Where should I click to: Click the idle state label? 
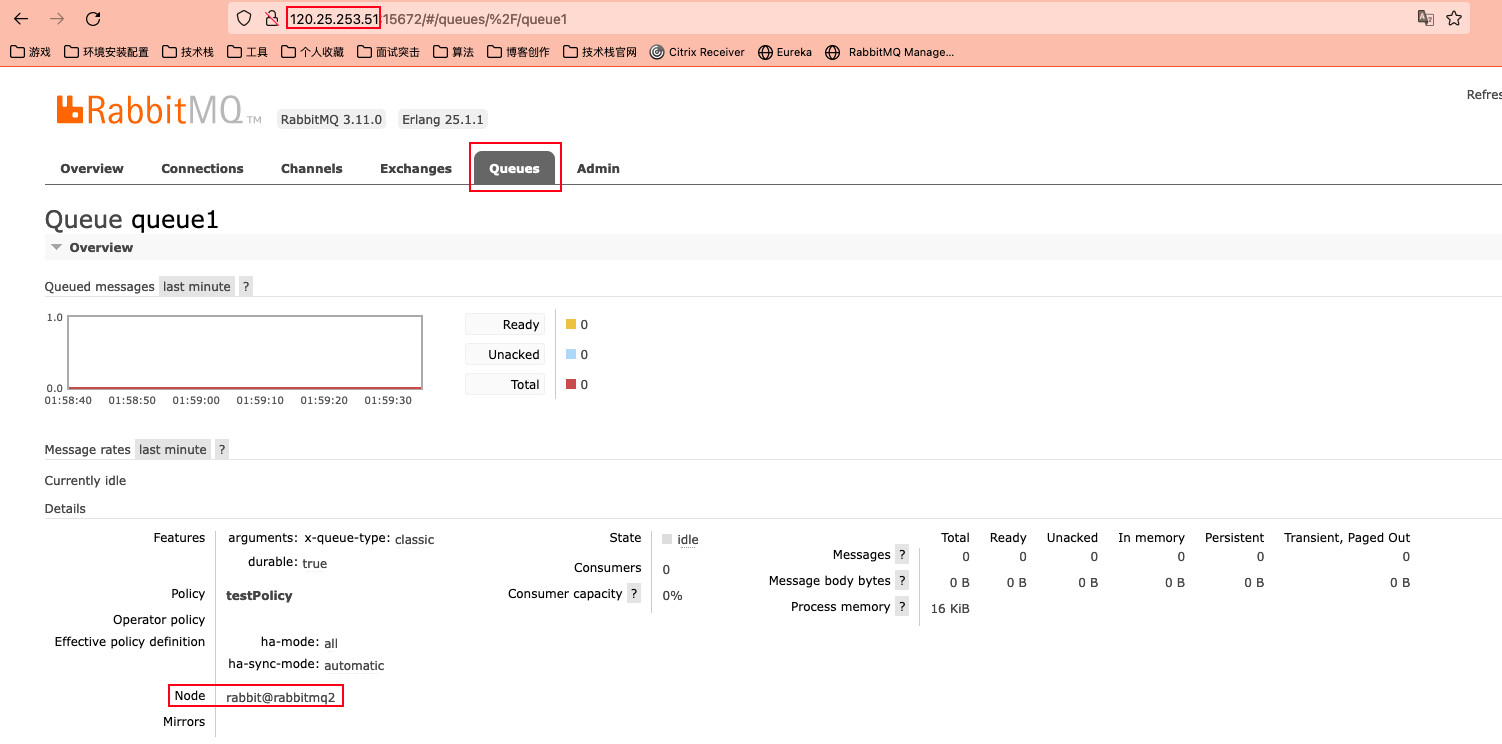pyautogui.click(x=688, y=539)
